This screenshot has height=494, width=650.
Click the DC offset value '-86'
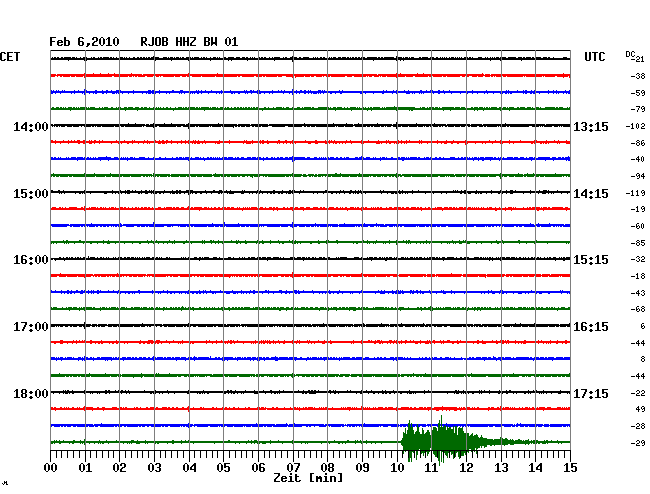(638, 143)
